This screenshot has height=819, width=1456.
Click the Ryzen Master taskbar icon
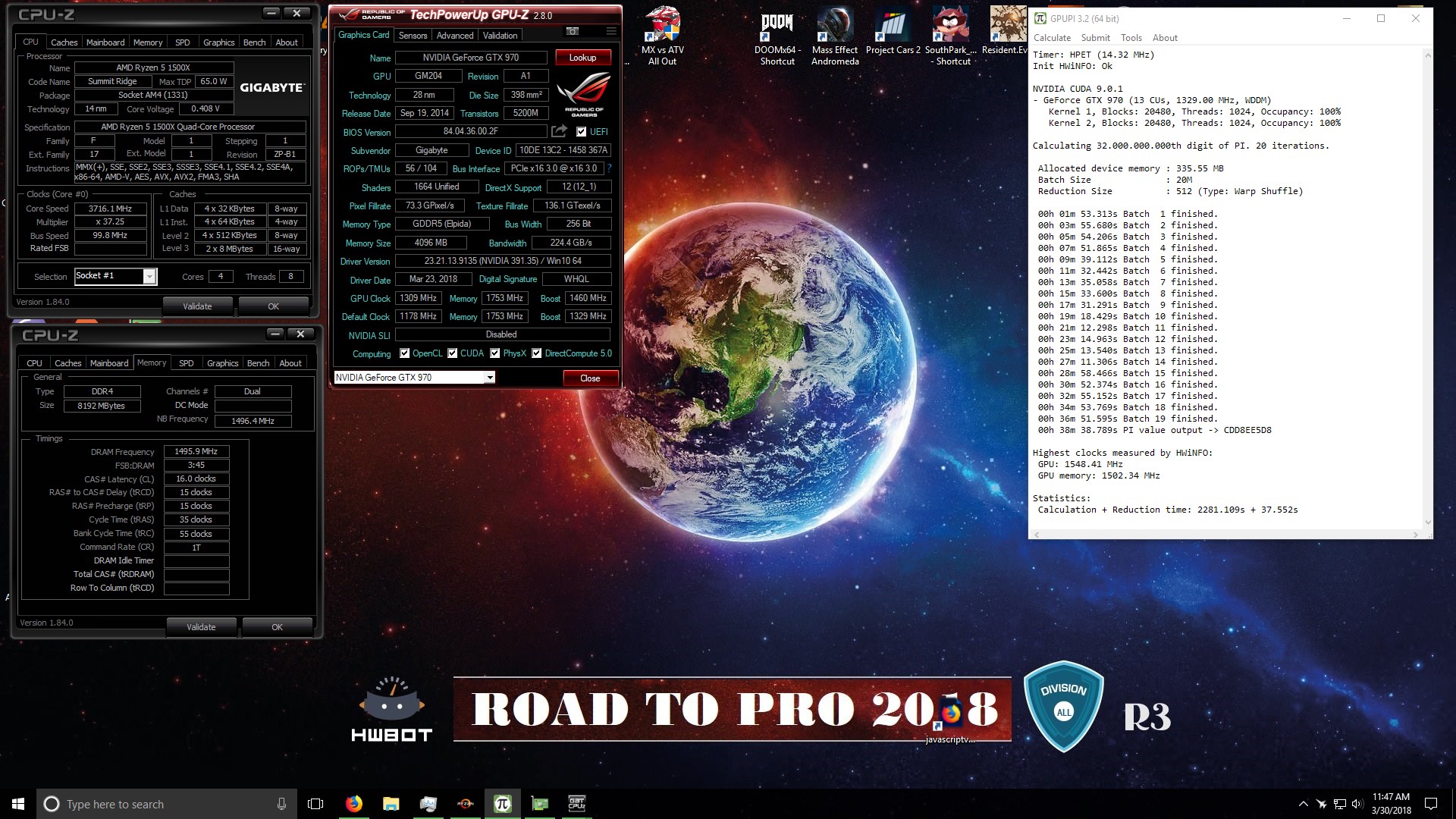465,804
